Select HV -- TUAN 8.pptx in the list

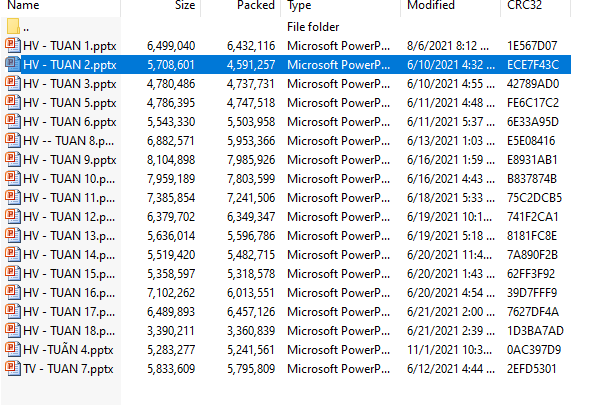click(x=71, y=140)
